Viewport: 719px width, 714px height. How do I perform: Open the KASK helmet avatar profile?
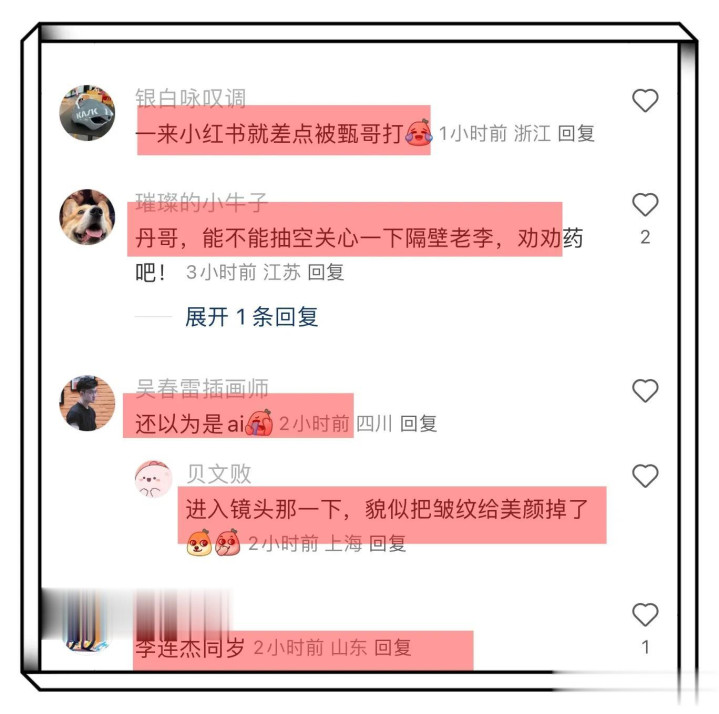point(87,112)
